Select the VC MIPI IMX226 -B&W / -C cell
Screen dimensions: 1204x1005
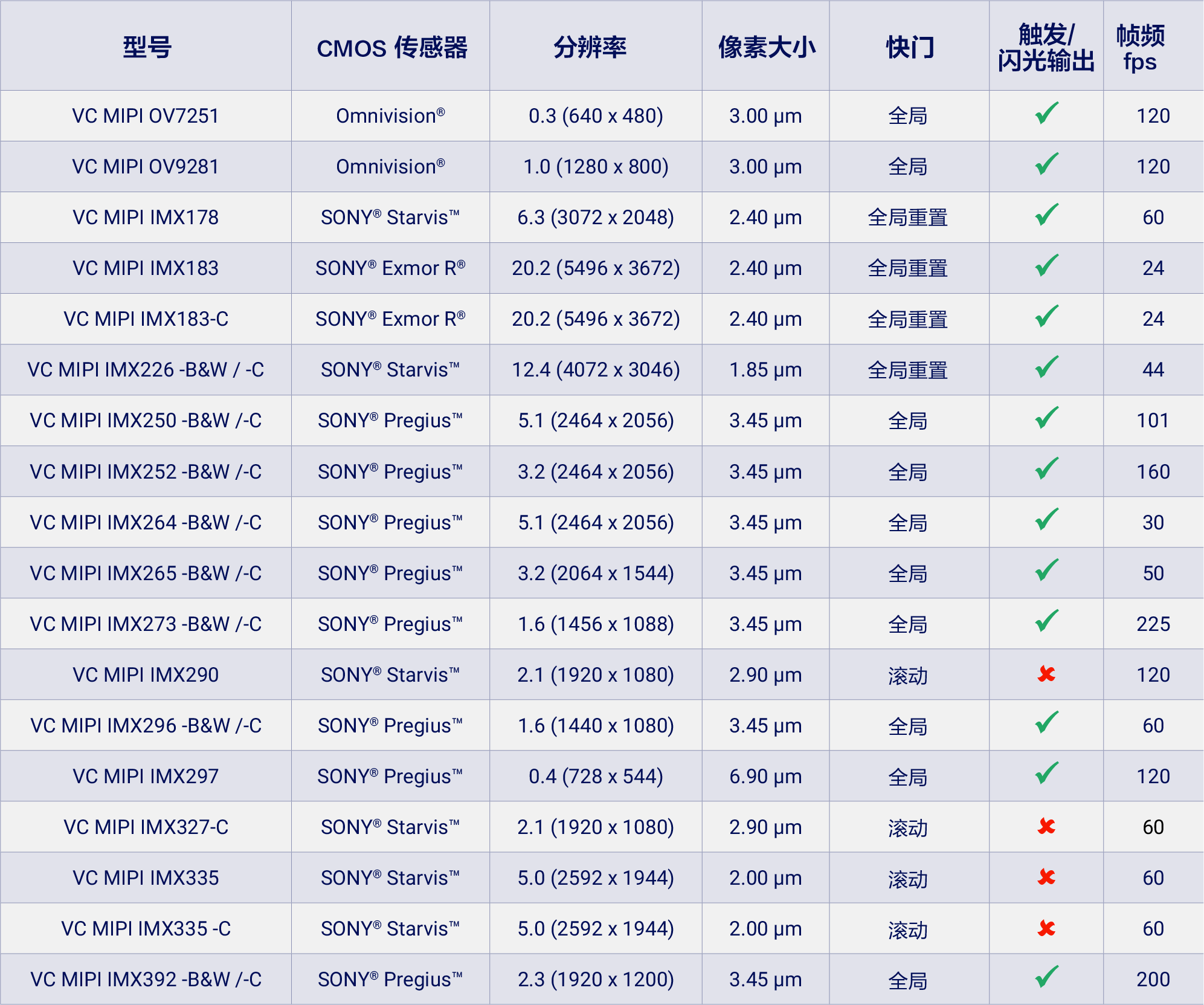[x=146, y=369]
